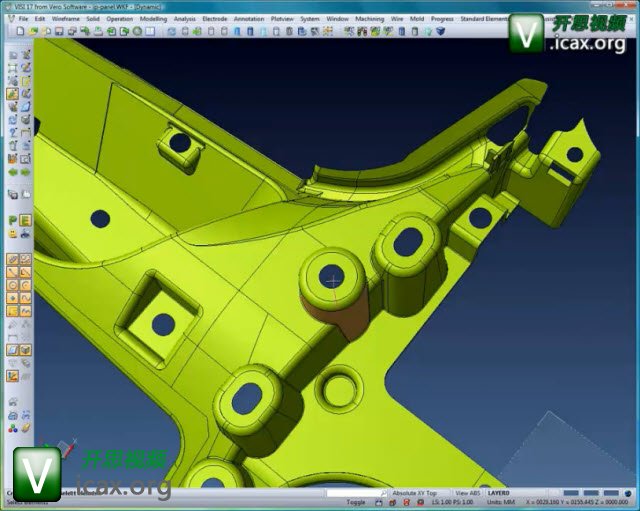Click the blue 3D cube icon at the toolbar end
Screen dimensions: 640x511
pos(440,31)
